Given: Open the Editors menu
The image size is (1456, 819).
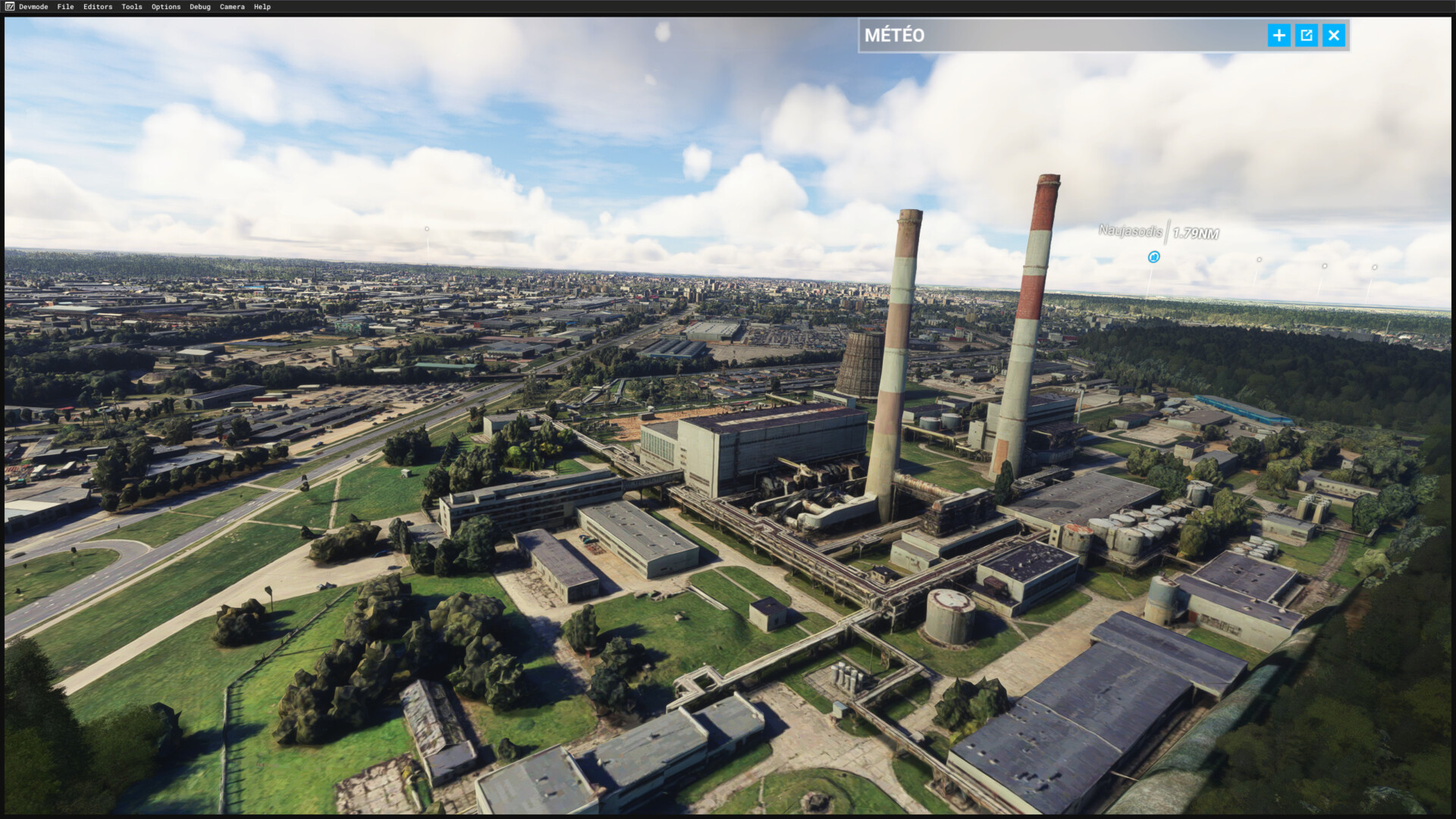Looking at the screenshot, I should click(98, 7).
